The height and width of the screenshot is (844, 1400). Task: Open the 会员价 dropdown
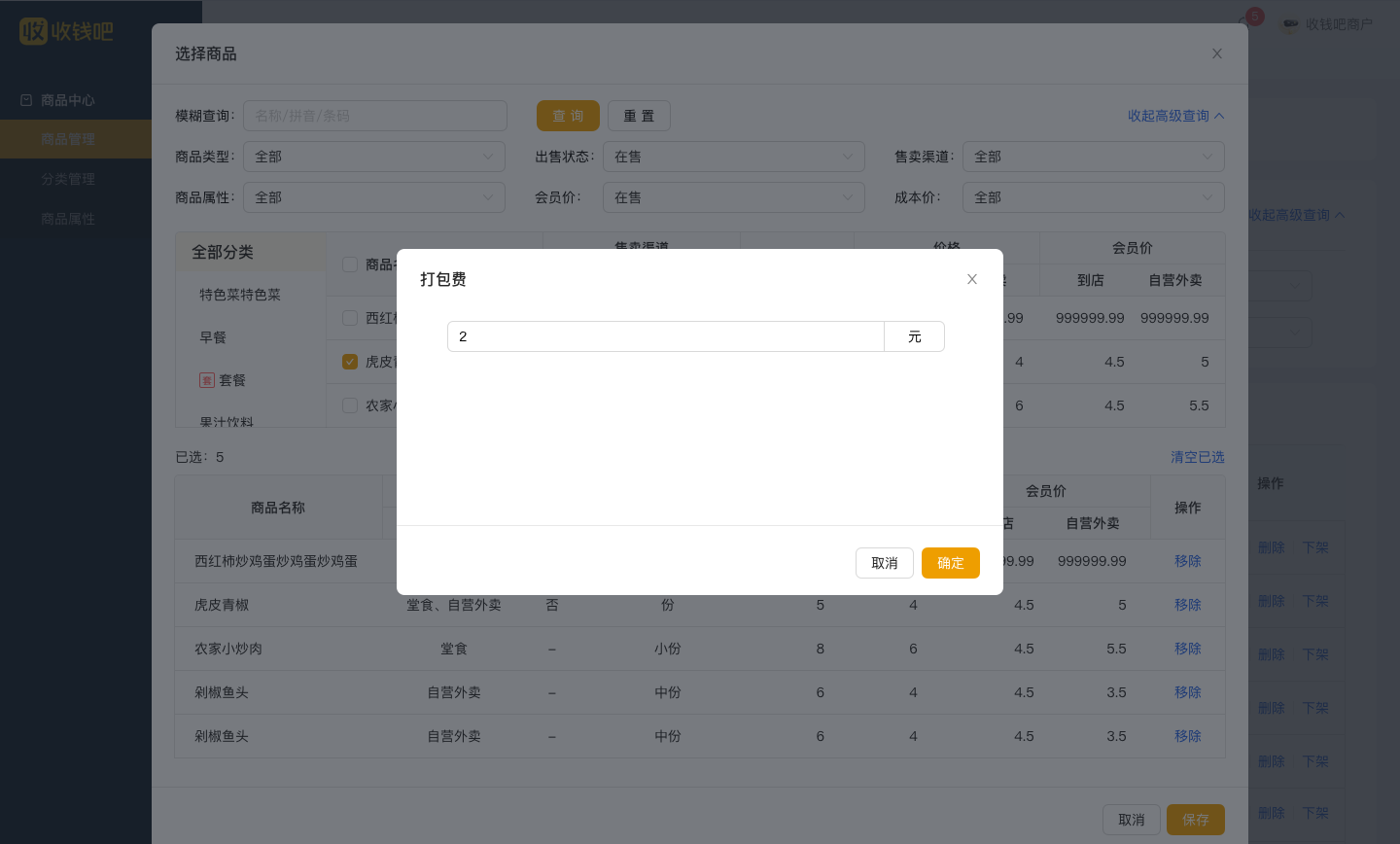734,197
